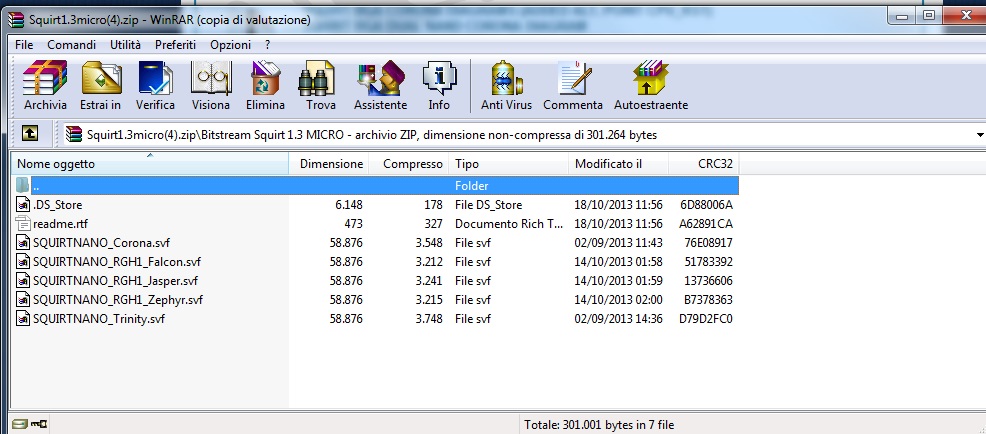Open the Trova search tool
The width and height of the screenshot is (986, 434).
tap(321, 86)
